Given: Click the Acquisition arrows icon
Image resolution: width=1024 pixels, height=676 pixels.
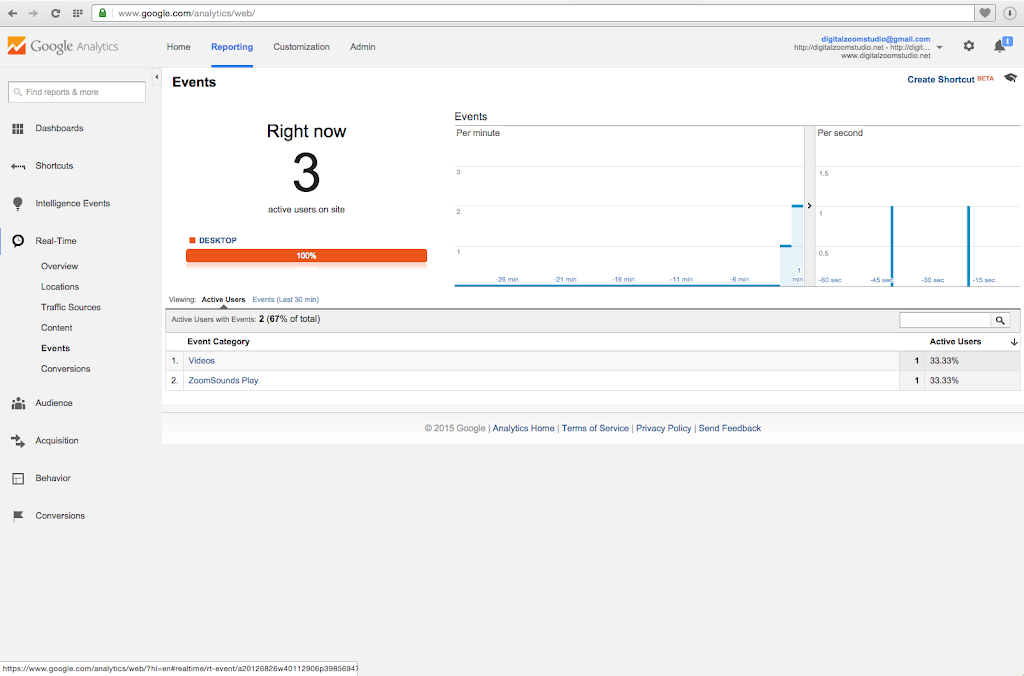Looking at the screenshot, I should click(x=18, y=441).
